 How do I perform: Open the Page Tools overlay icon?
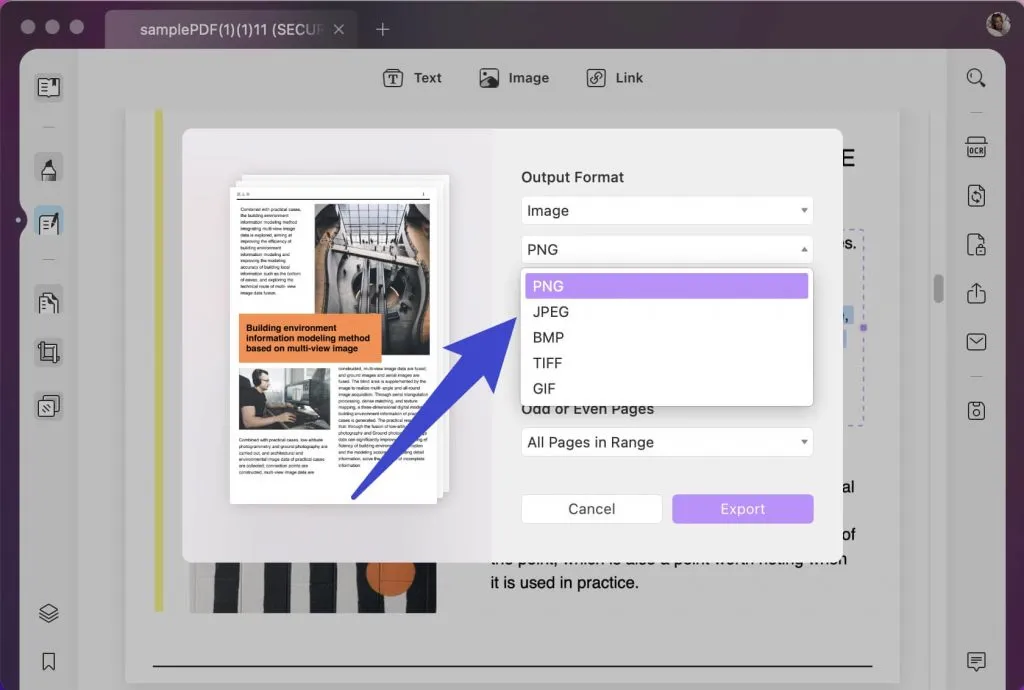[x=49, y=406]
